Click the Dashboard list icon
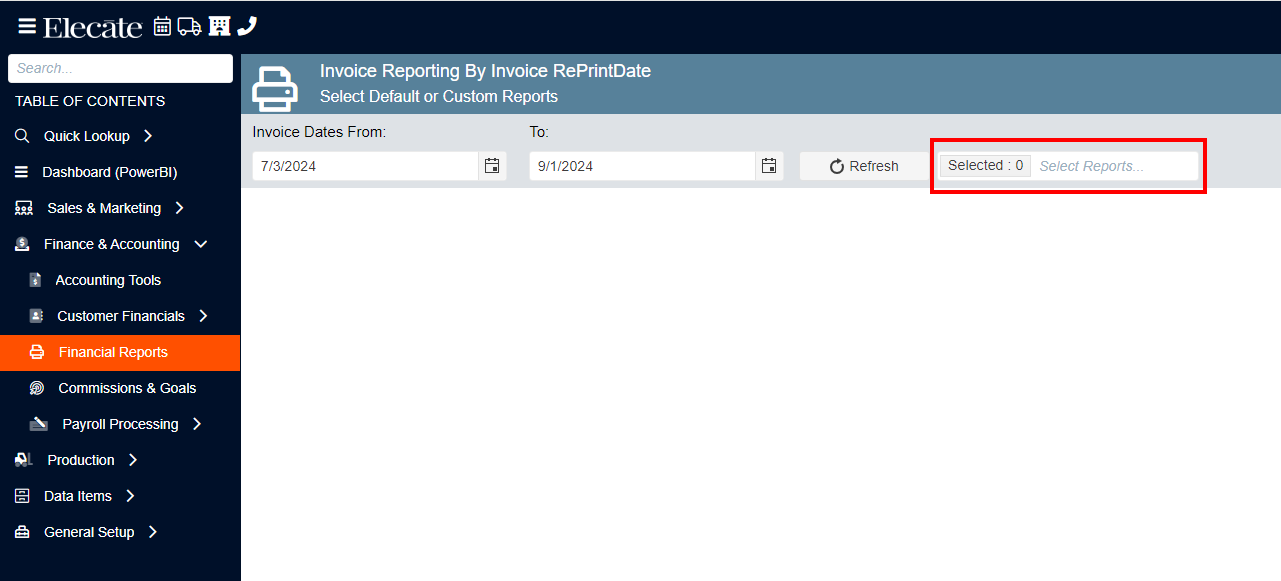Viewport: 1281px width, 581px height. [x=22, y=172]
